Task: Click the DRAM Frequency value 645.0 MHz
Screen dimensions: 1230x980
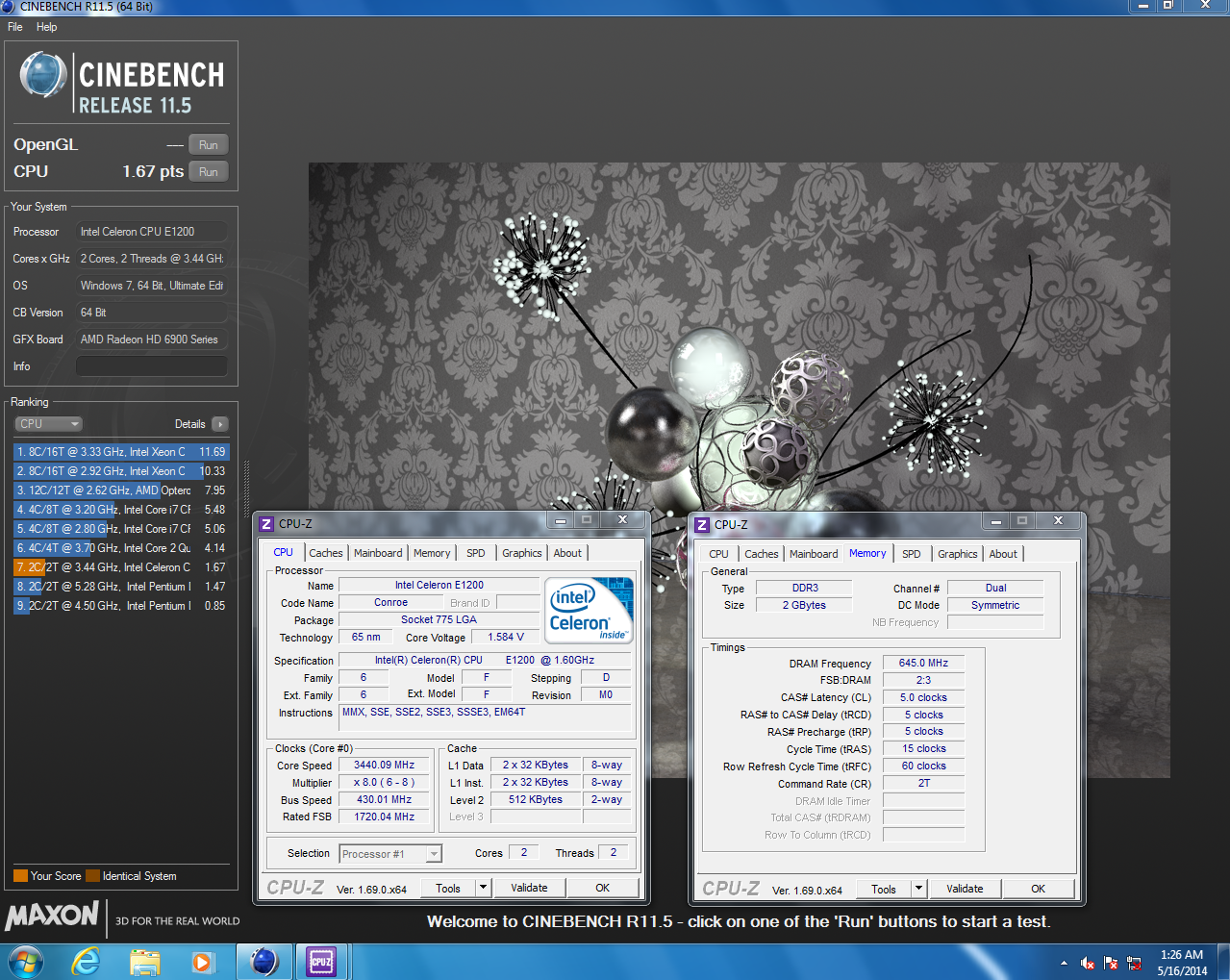Action: pos(923,663)
